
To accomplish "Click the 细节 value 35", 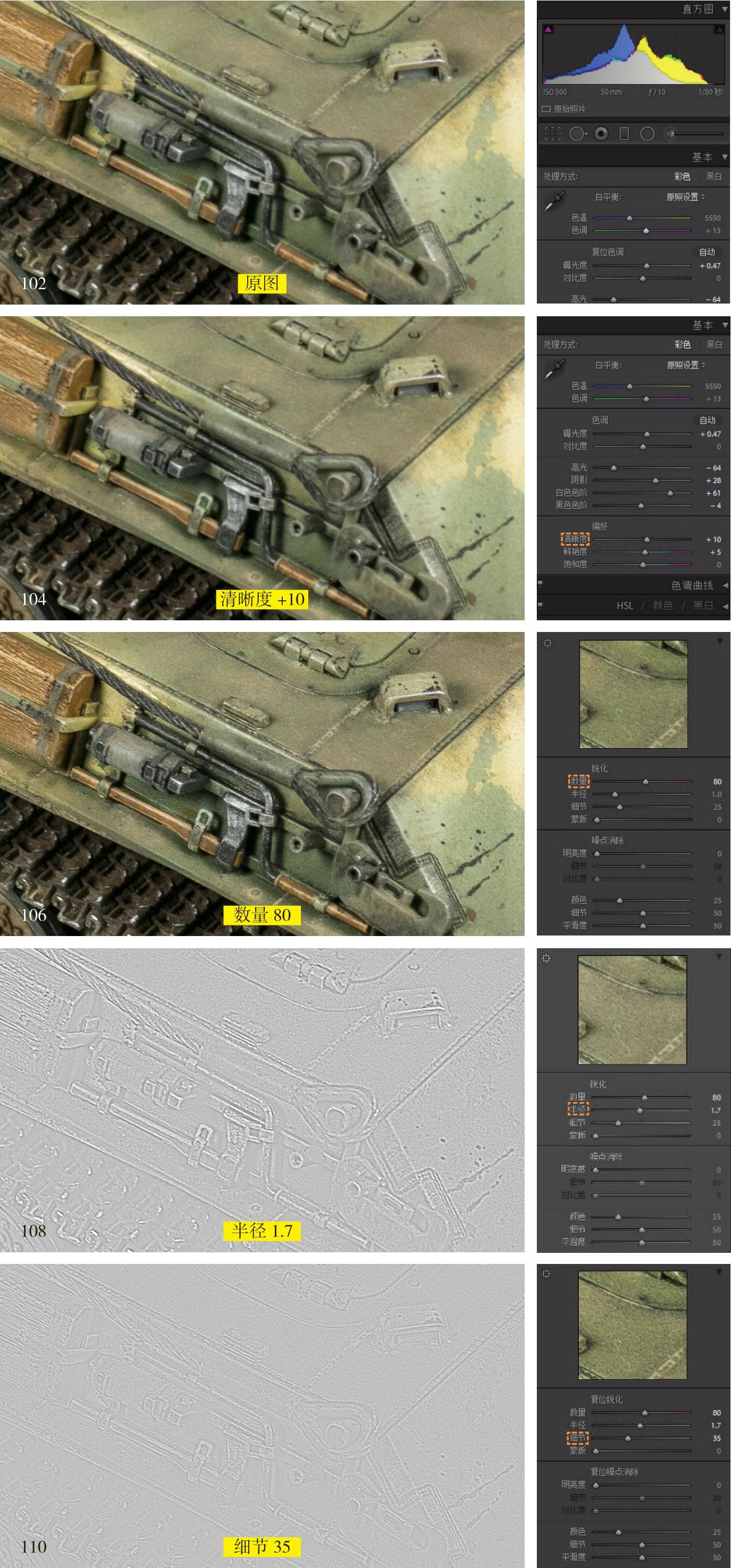I will (716, 1439).
